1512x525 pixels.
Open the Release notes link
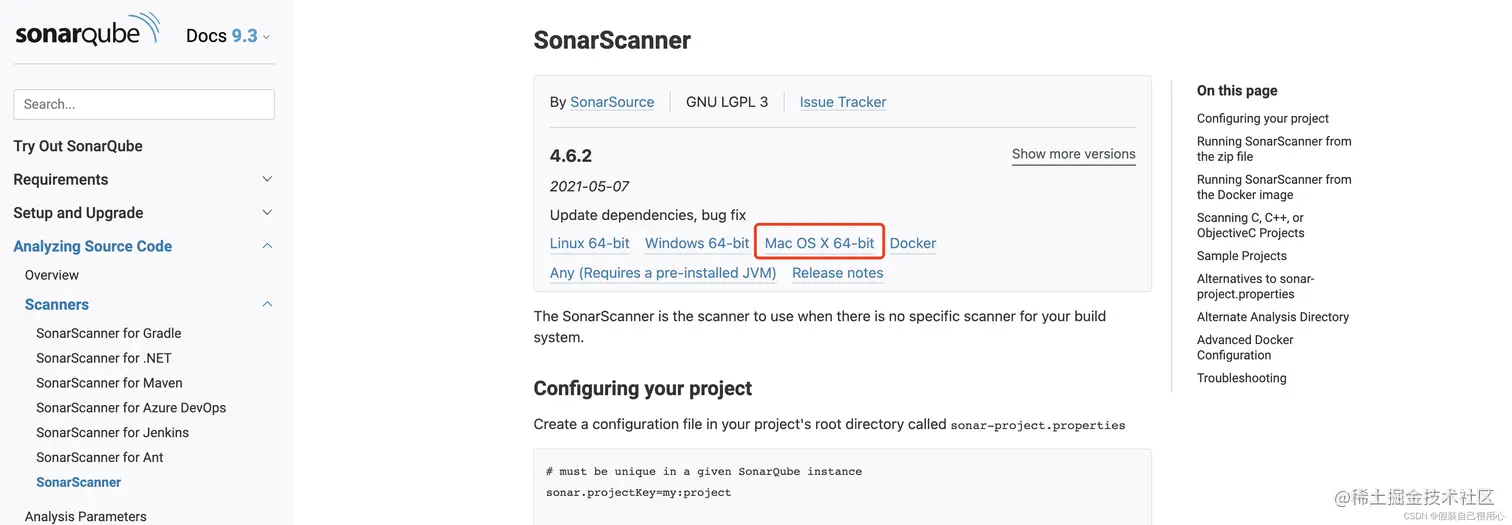tap(838, 273)
